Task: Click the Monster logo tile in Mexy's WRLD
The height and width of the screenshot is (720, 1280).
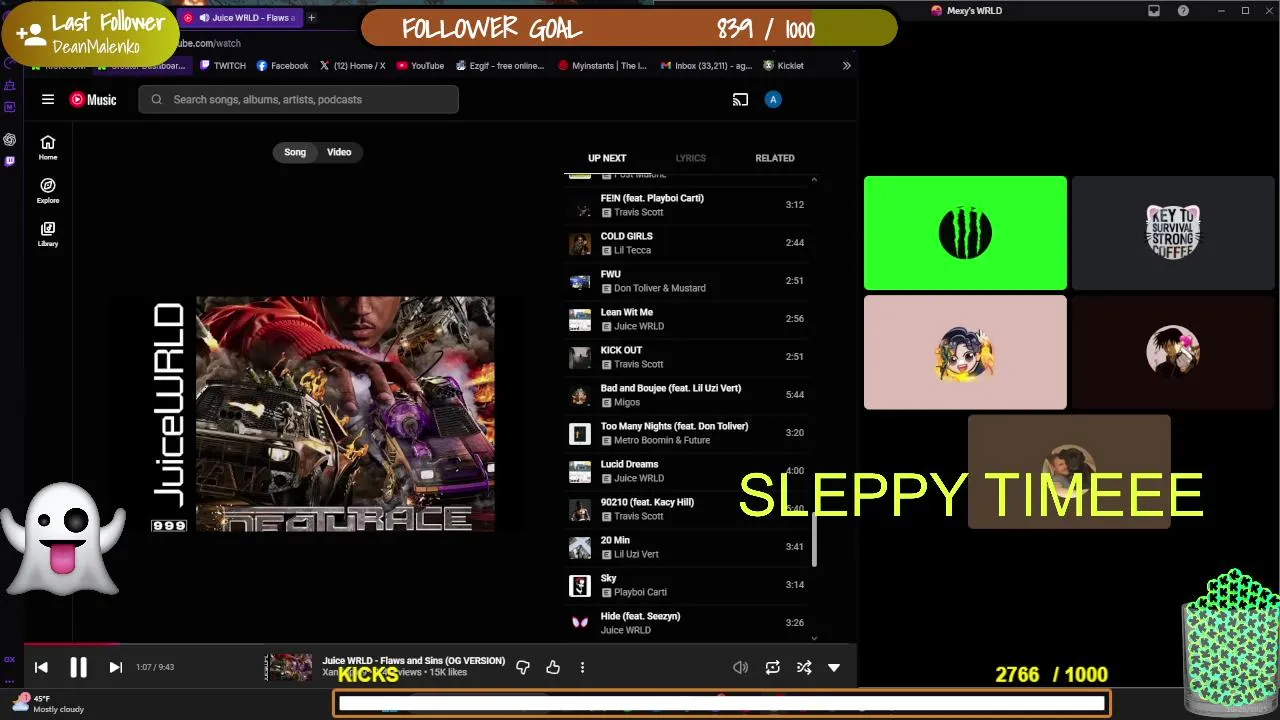Action: (x=965, y=233)
